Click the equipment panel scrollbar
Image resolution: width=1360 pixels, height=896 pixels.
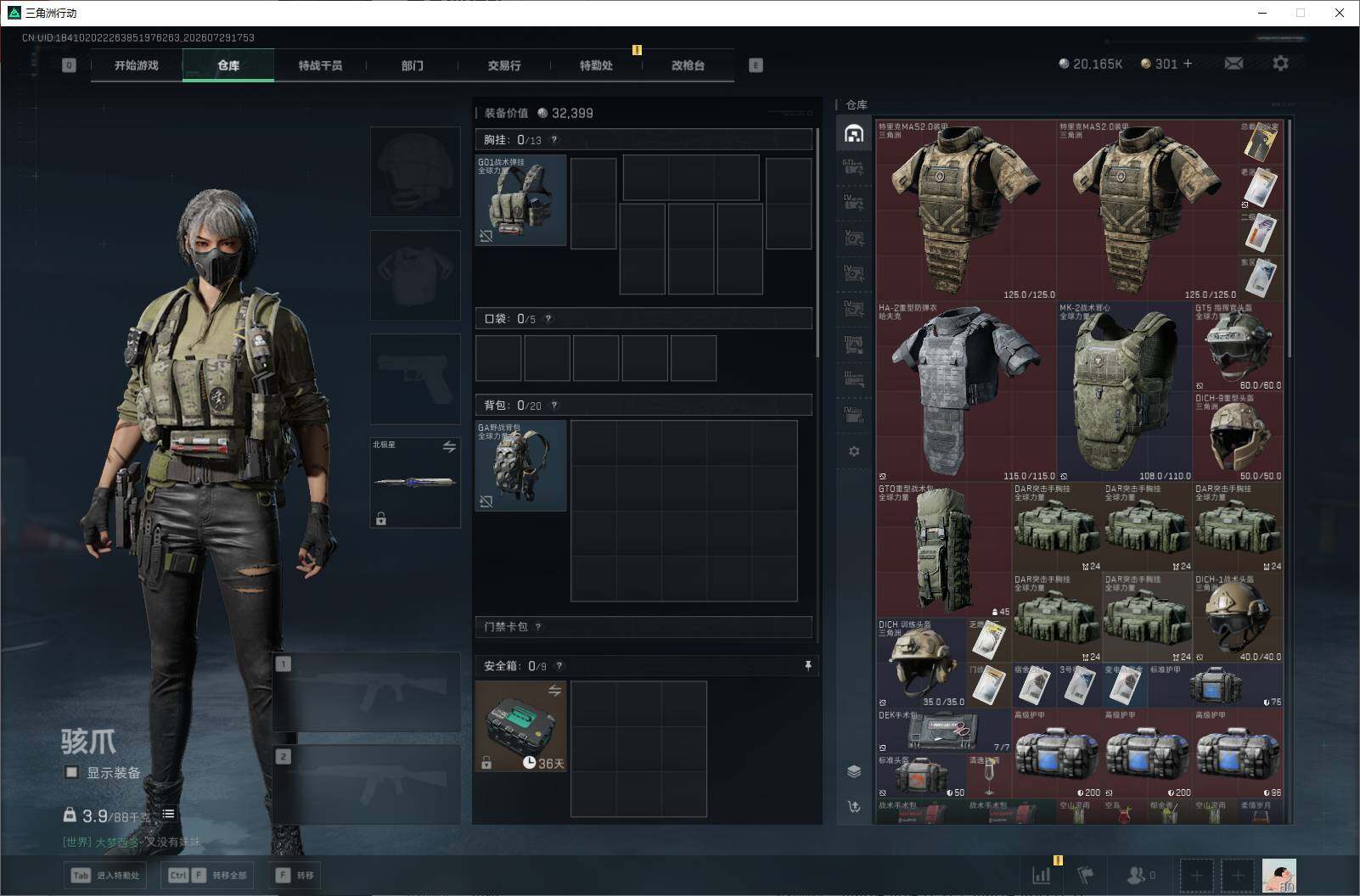tap(817, 242)
